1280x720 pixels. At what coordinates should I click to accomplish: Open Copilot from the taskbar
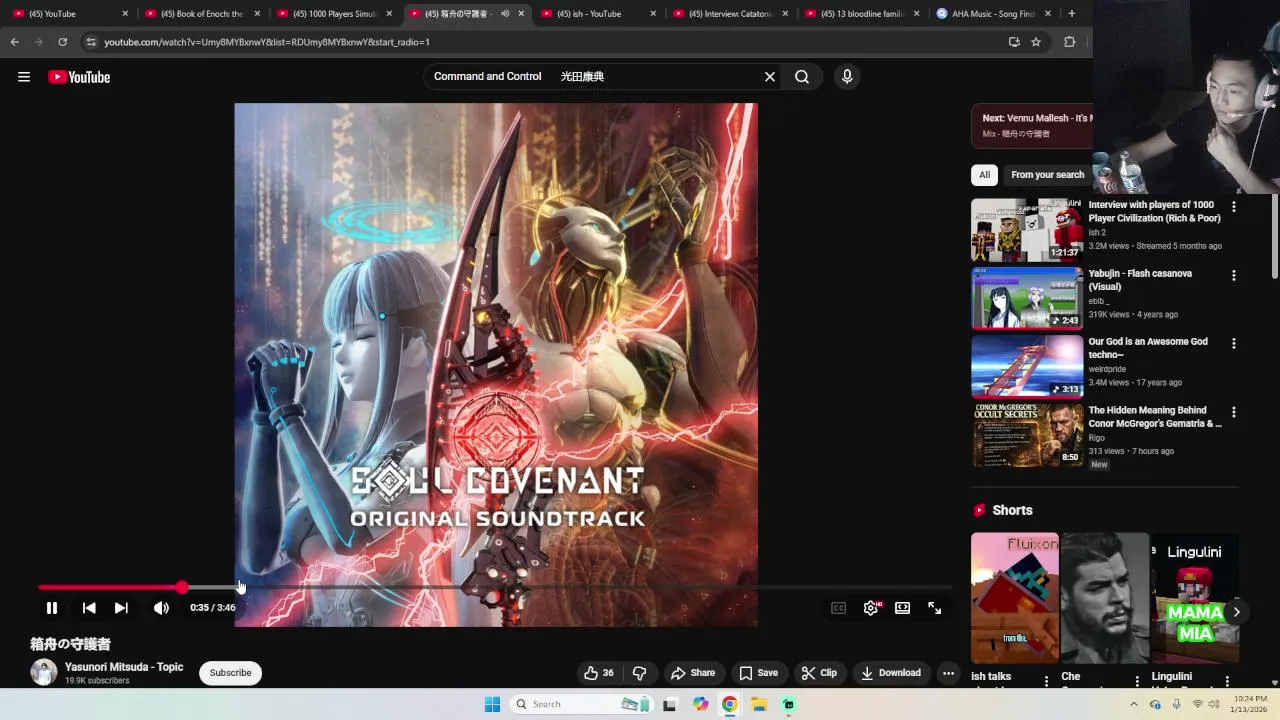(700, 704)
